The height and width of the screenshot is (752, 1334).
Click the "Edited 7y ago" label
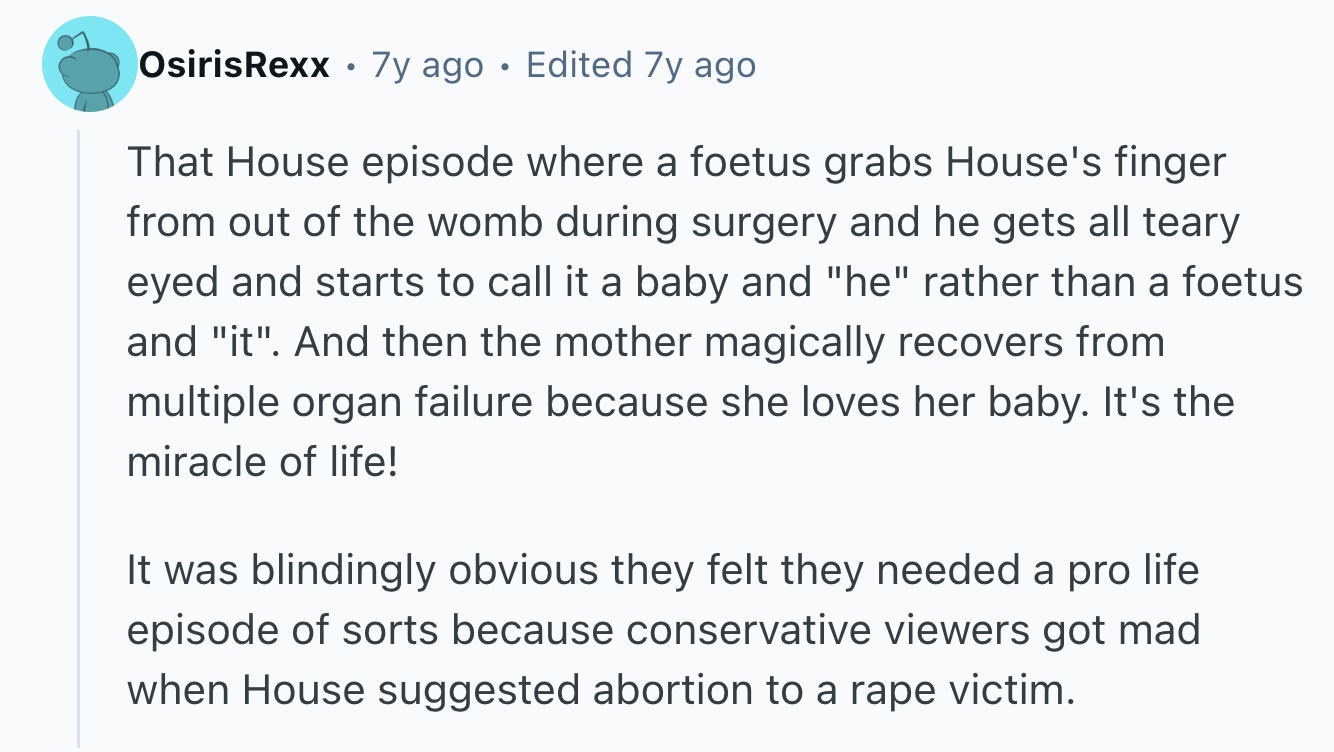[641, 66]
